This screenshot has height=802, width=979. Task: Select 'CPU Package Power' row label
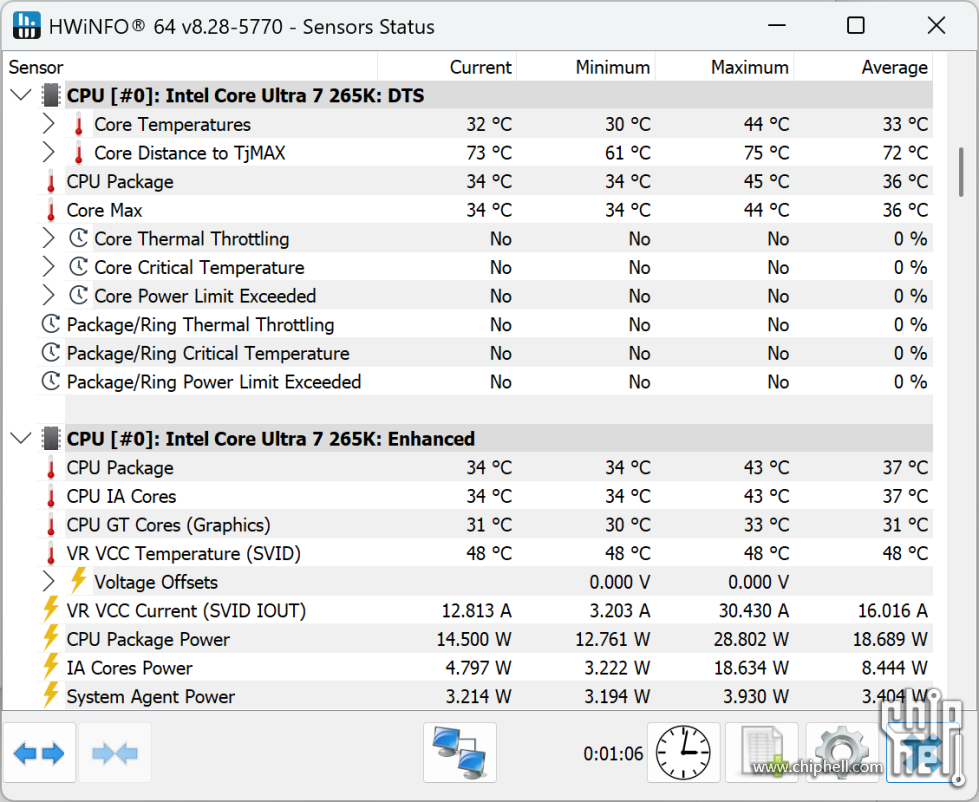[148, 639]
